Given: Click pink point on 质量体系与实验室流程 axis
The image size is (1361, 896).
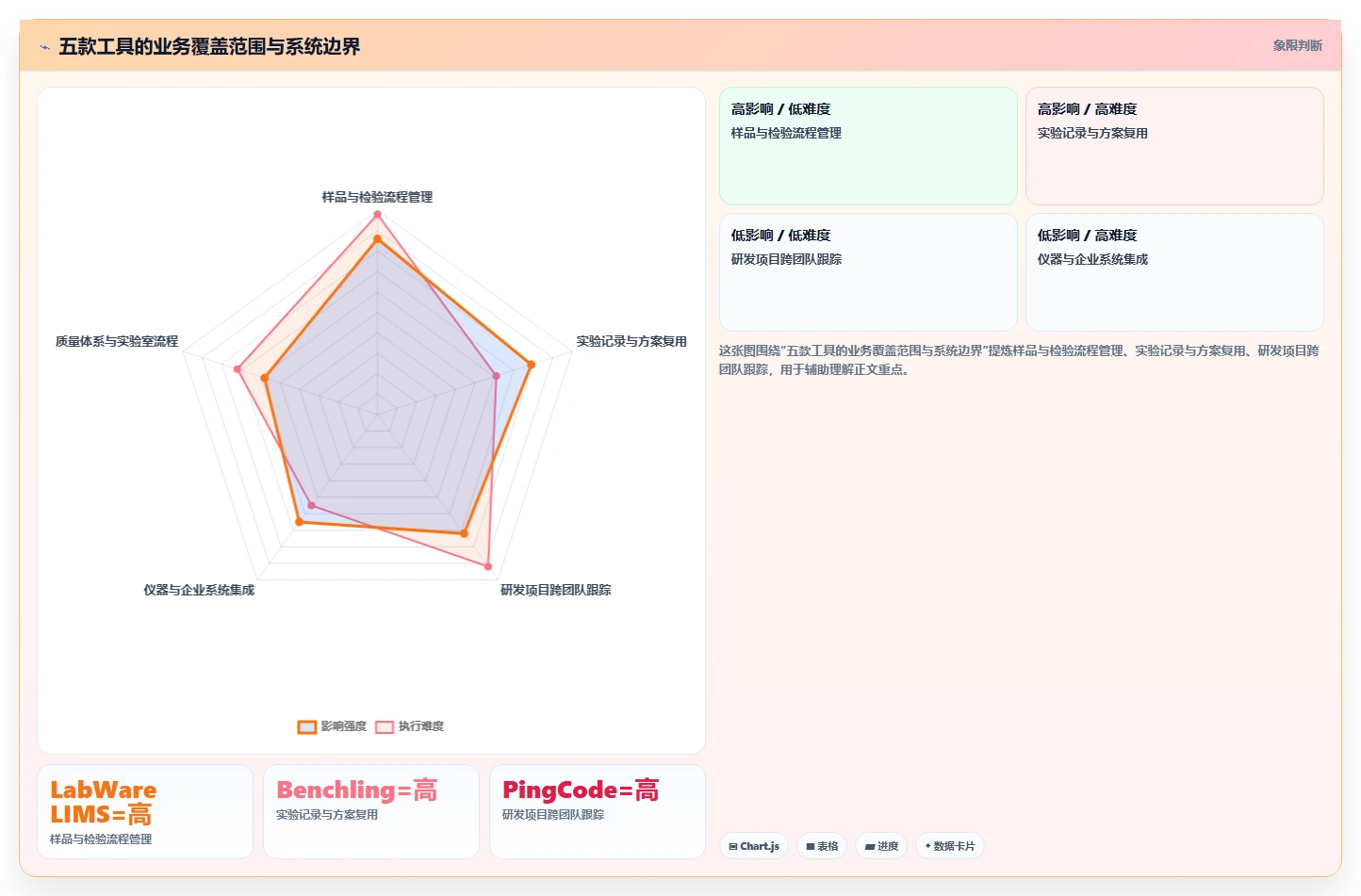Looking at the screenshot, I should [238, 369].
